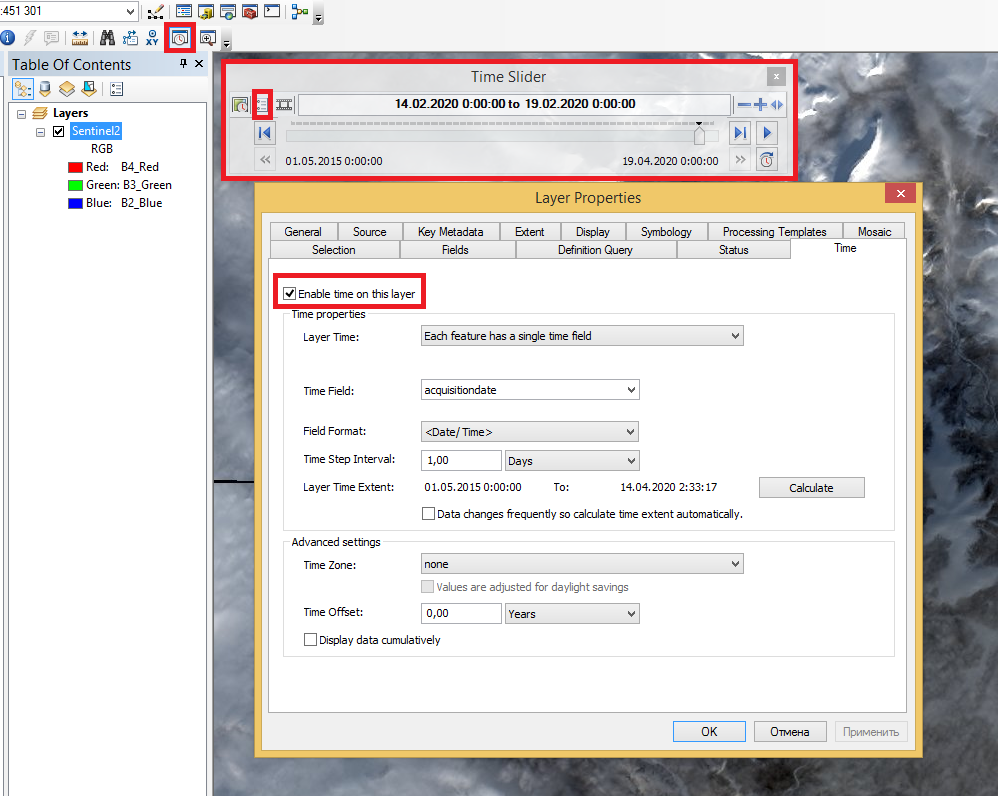The height and width of the screenshot is (796, 998).
Task: Open the Search window globe icon
Action: (x=228, y=11)
